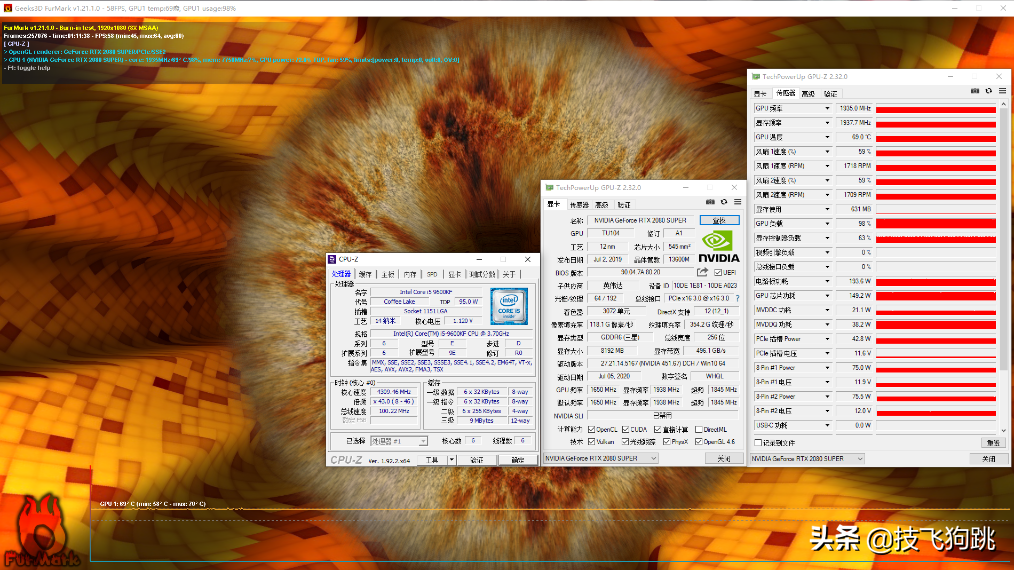
Task: Toggle the UEFI checkbox in GPU-Z
Action: click(716, 272)
